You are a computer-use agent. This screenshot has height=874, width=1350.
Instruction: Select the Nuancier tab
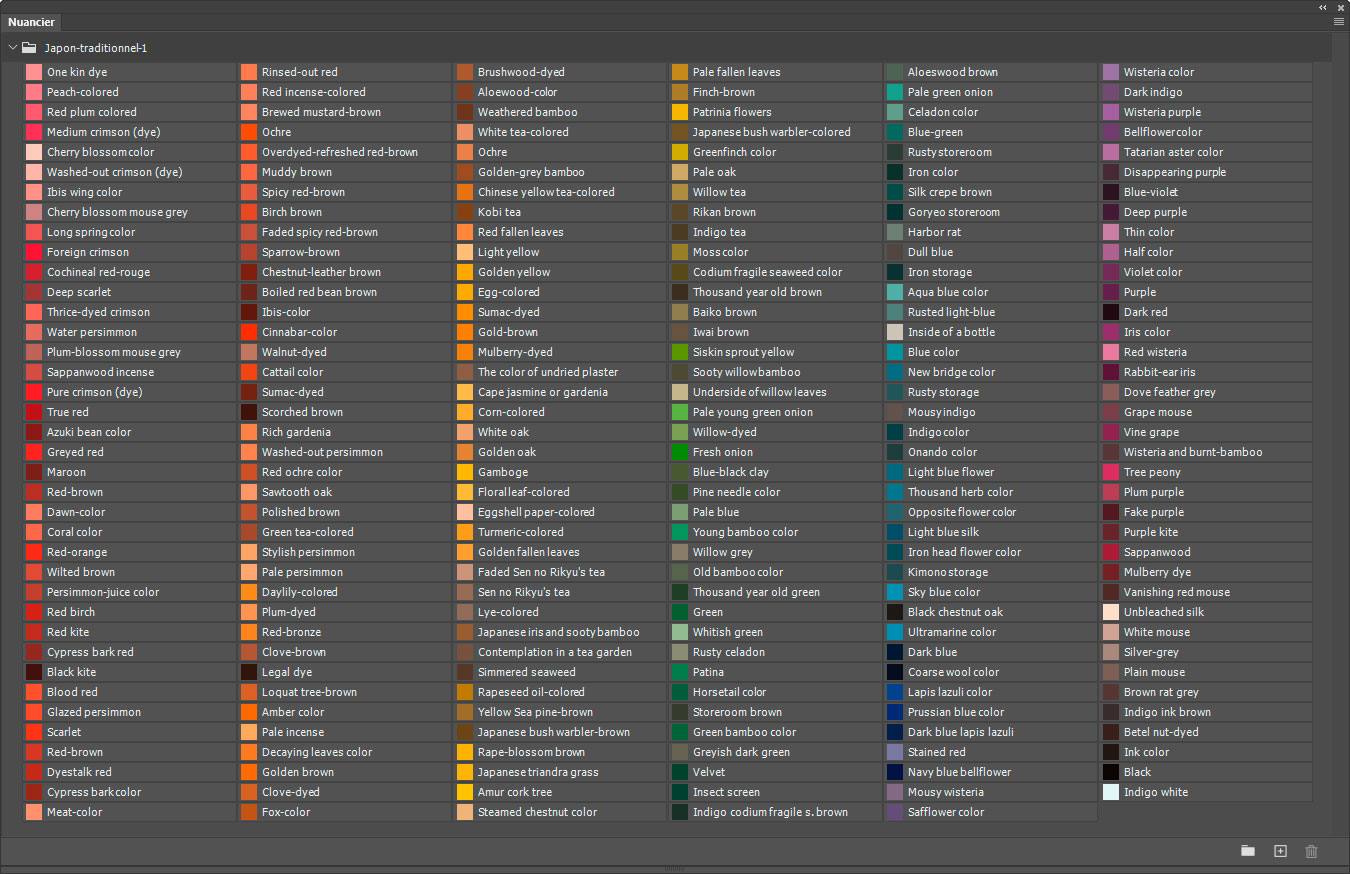click(x=32, y=22)
